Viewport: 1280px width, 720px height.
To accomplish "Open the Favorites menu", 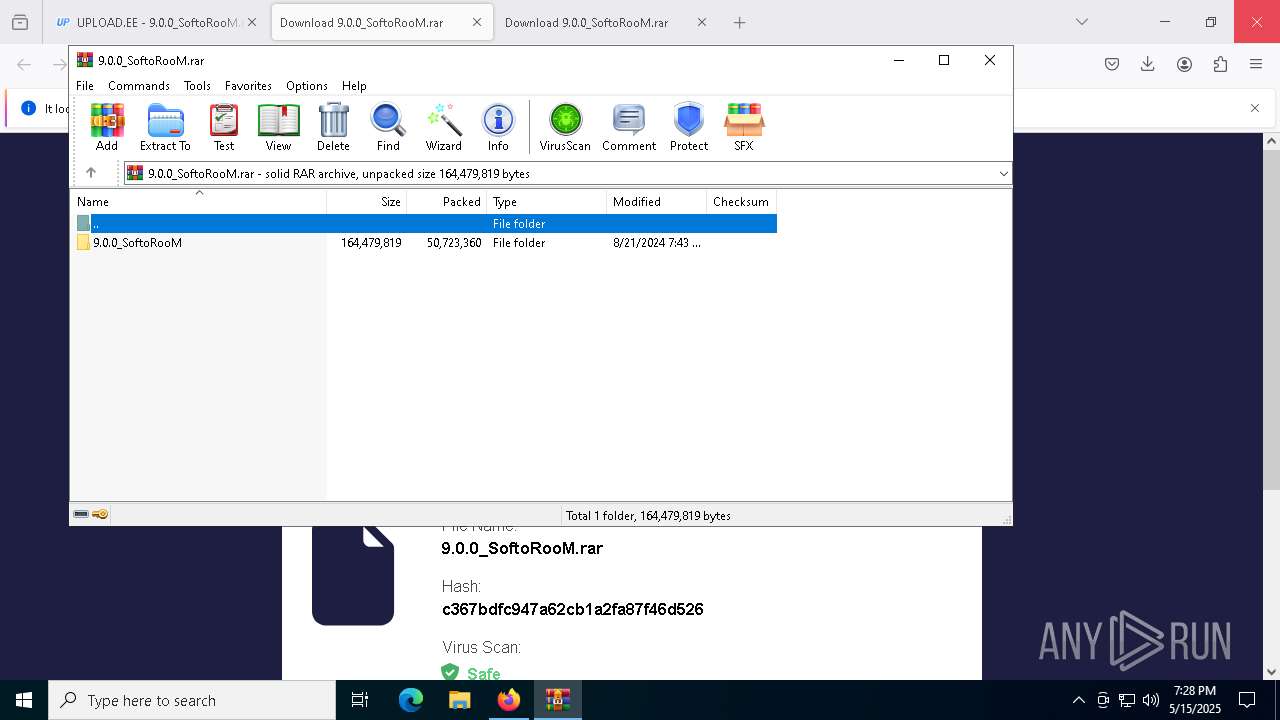I will coord(248,86).
